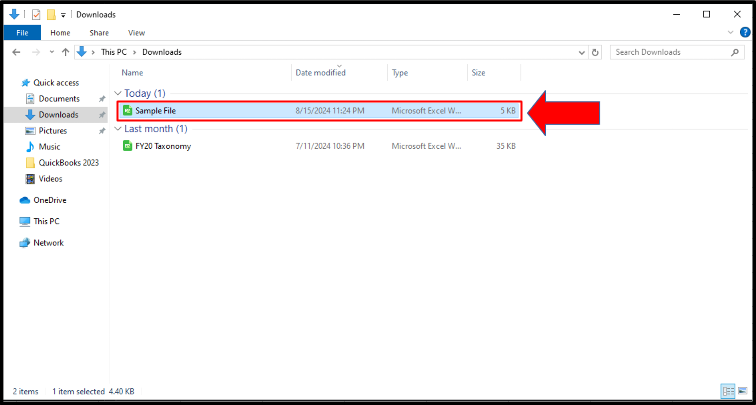This screenshot has height=405, width=756.
Task: Select This PC in the navigation pane
Action: [46, 221]
